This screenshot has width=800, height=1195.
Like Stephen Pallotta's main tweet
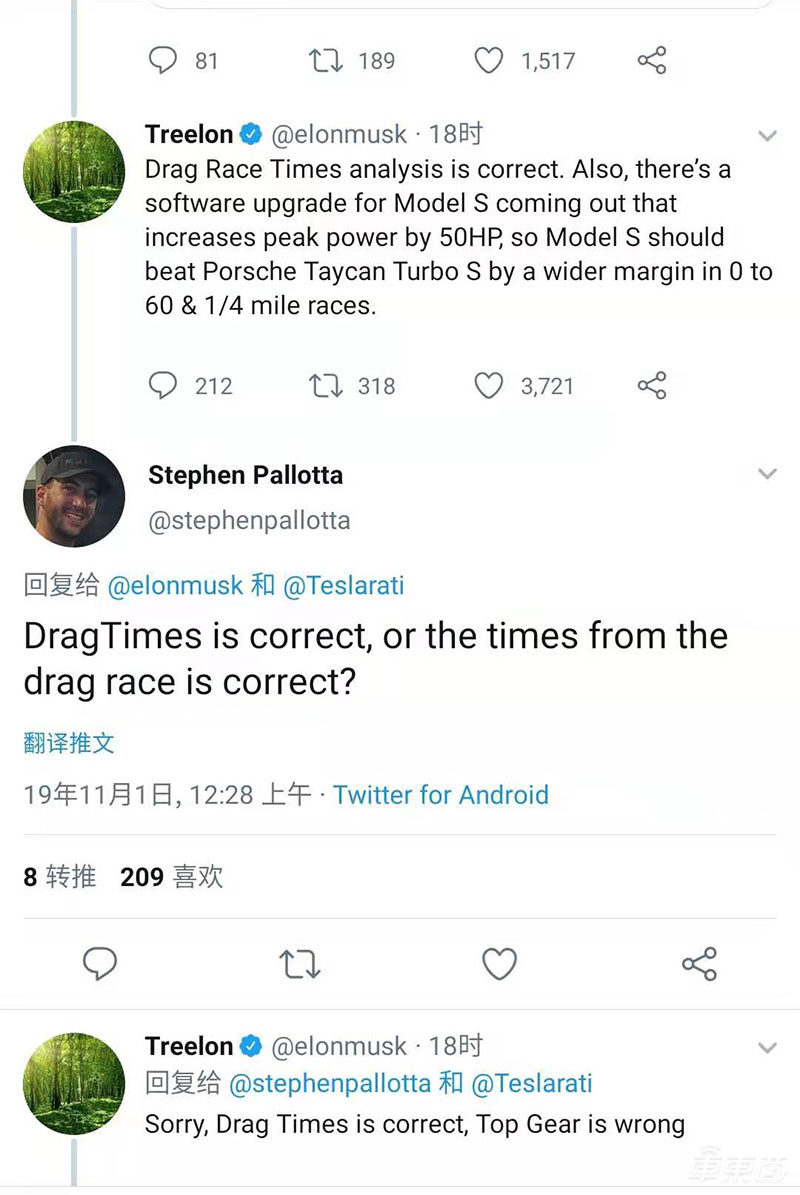(499, 964)
